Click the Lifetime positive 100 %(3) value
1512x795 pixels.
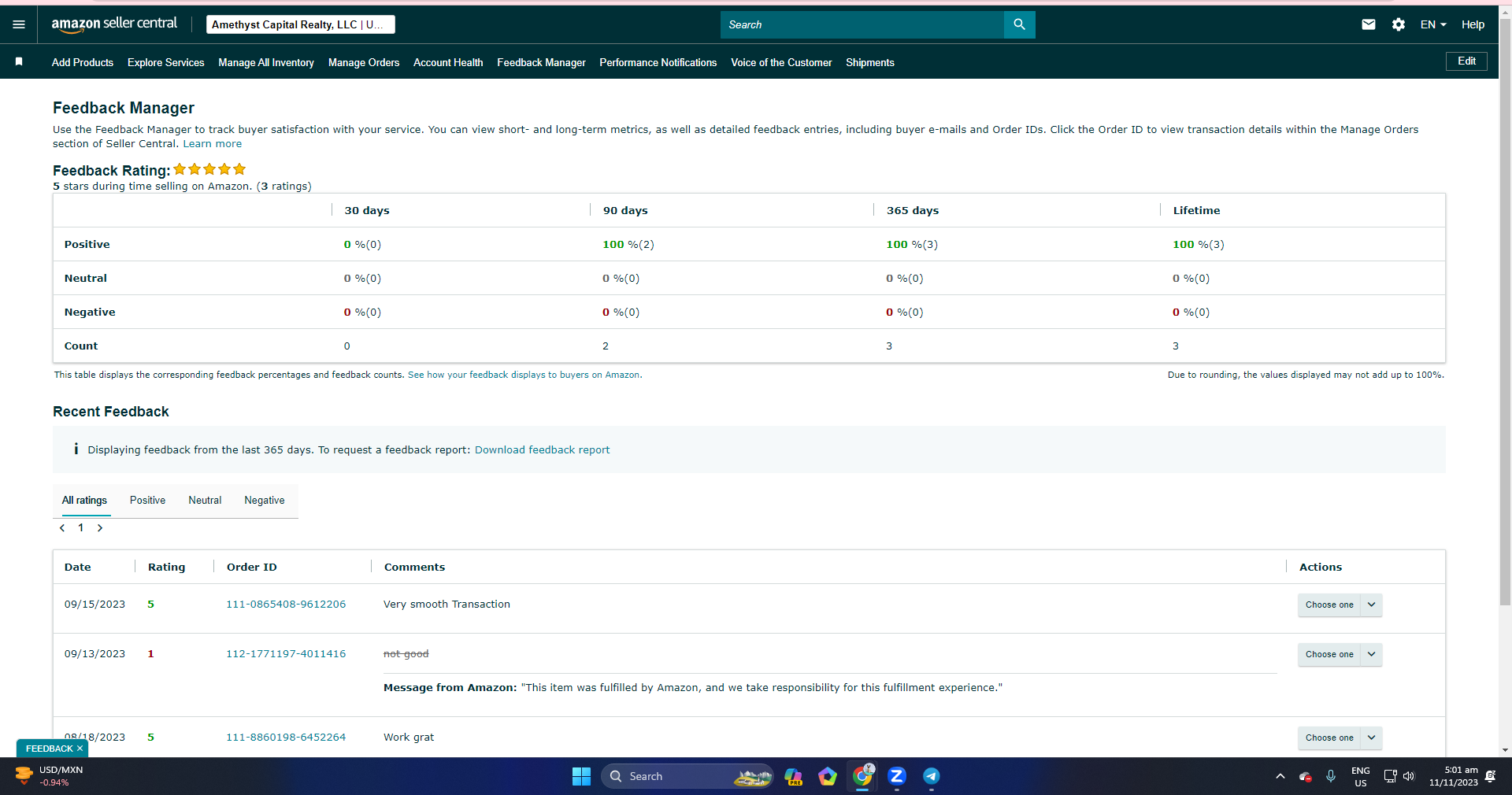[x=1199, y=245]
